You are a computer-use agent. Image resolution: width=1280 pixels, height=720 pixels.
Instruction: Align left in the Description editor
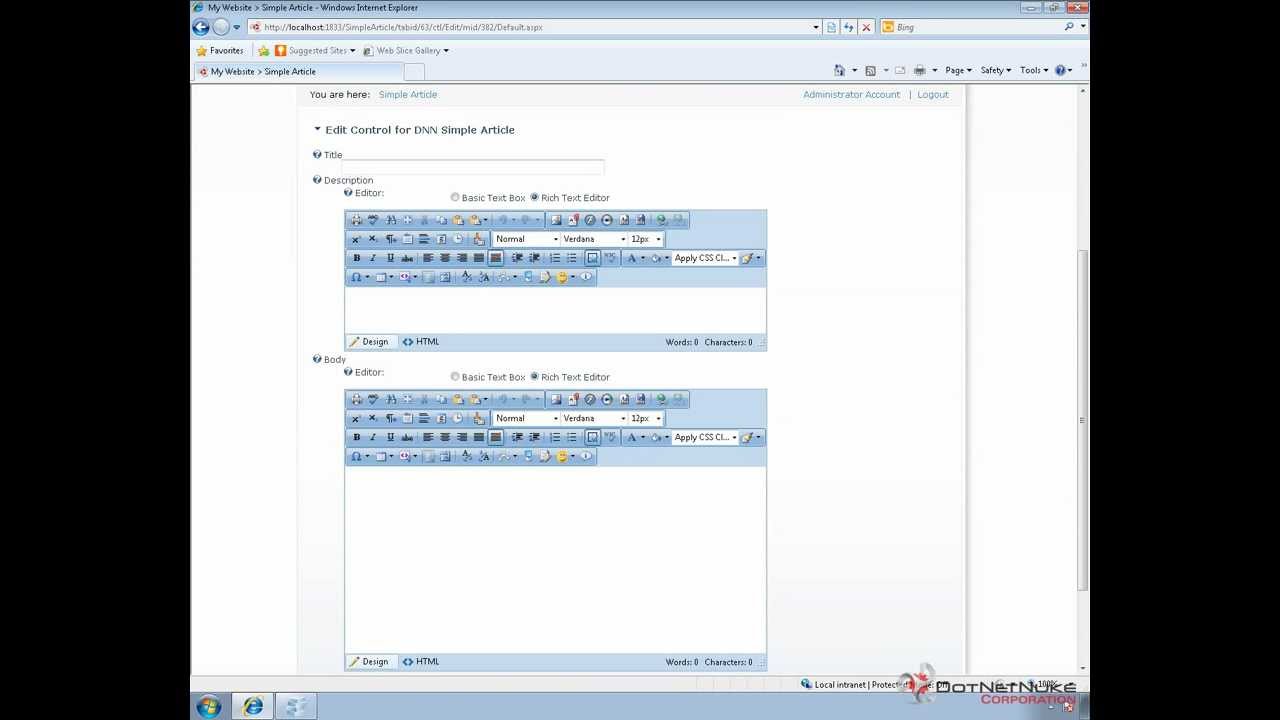coord(428,258)
